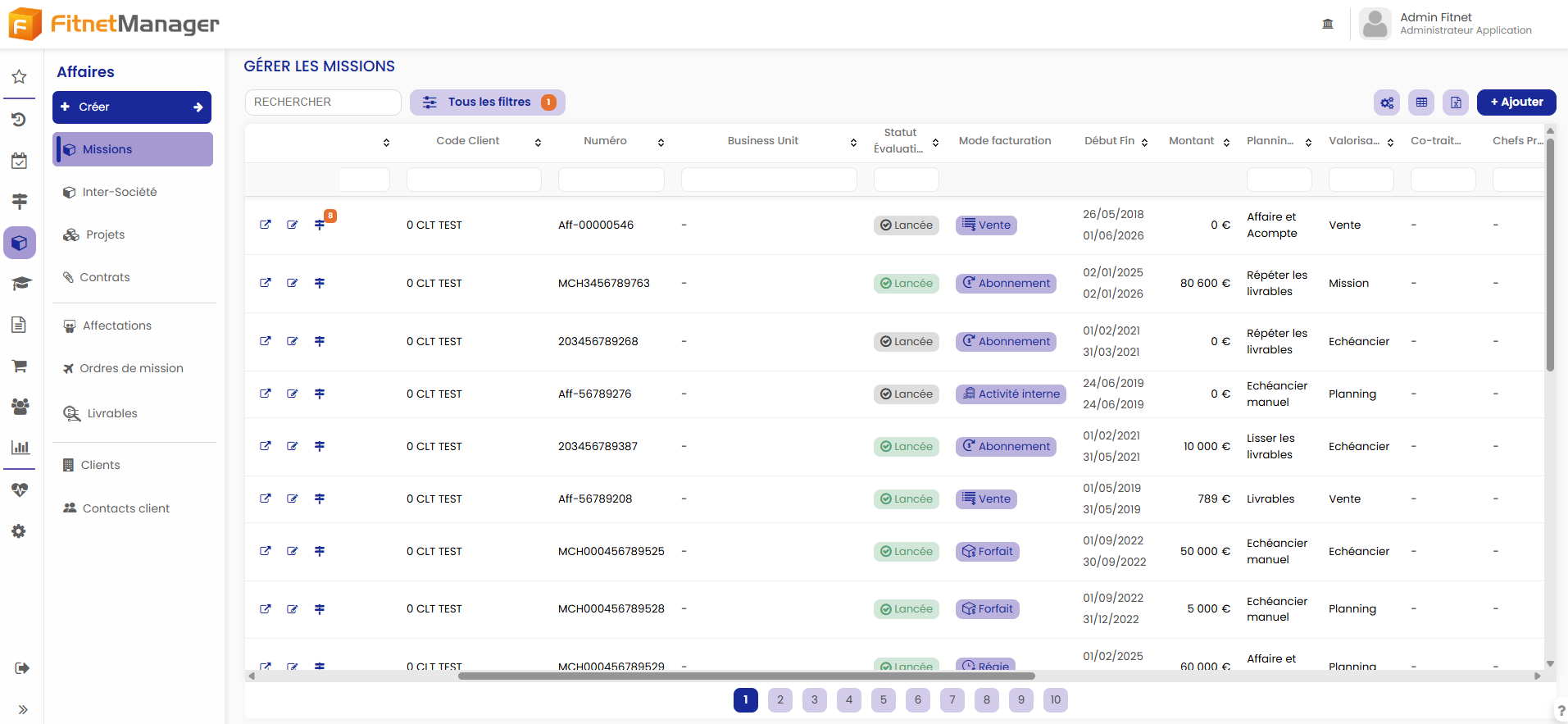Screen dimensions: 1568x724
Task: Open external link for Aff-56789208
Action: point(266,499)
